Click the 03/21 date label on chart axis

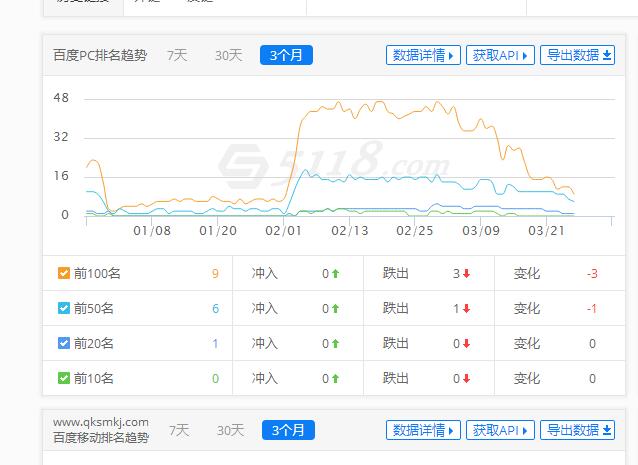[x=546, y=231]
